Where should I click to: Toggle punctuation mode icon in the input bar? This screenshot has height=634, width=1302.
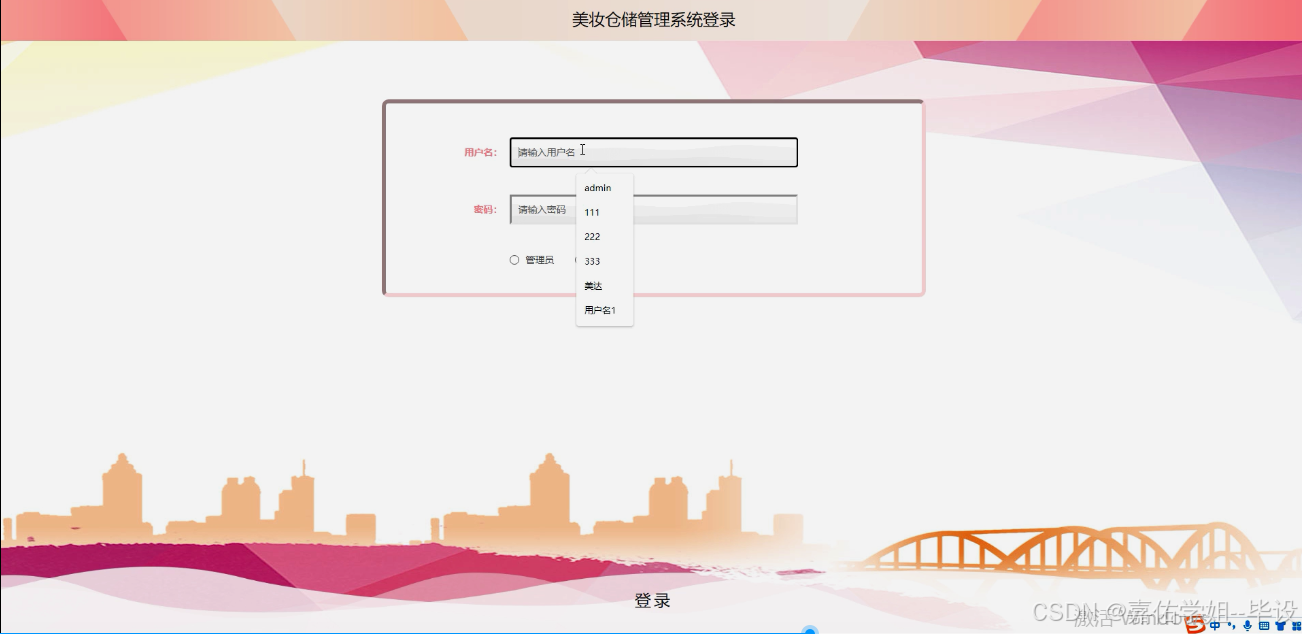pyautogui.click(x=1231, y=625)
